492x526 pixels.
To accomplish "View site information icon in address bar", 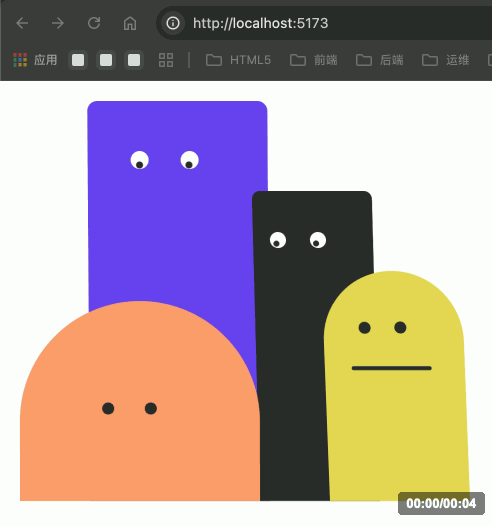I will (173, 23).
